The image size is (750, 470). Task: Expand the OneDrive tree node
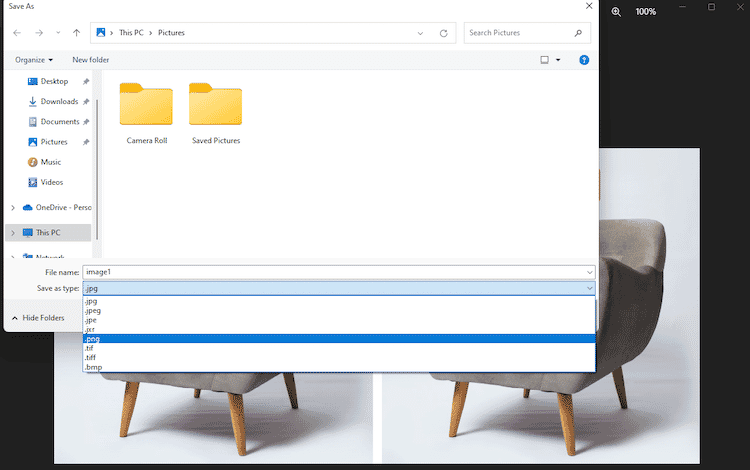tap(12, 207)
